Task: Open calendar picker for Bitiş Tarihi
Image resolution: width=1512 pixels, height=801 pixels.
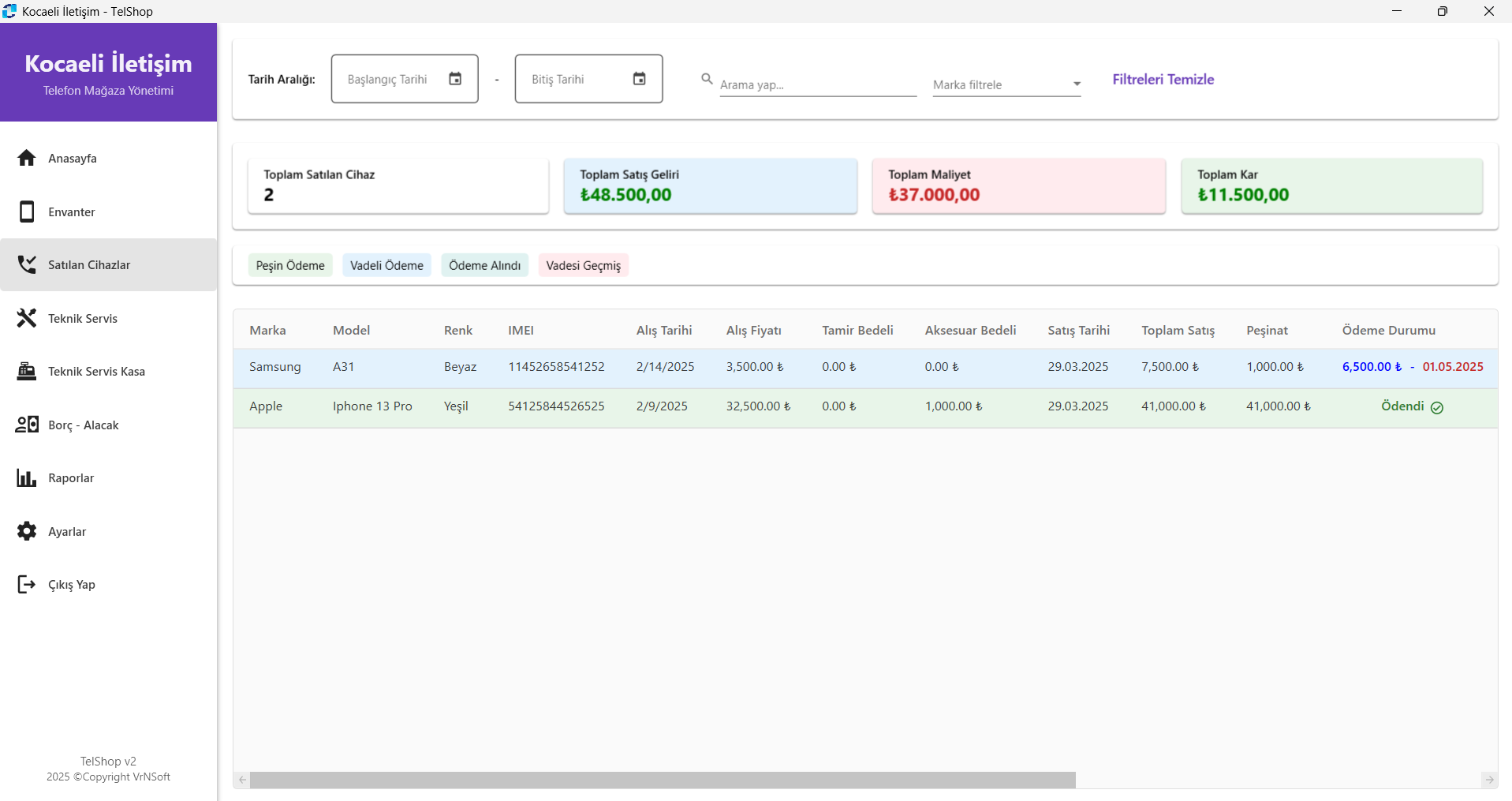Action: point(639,79)
